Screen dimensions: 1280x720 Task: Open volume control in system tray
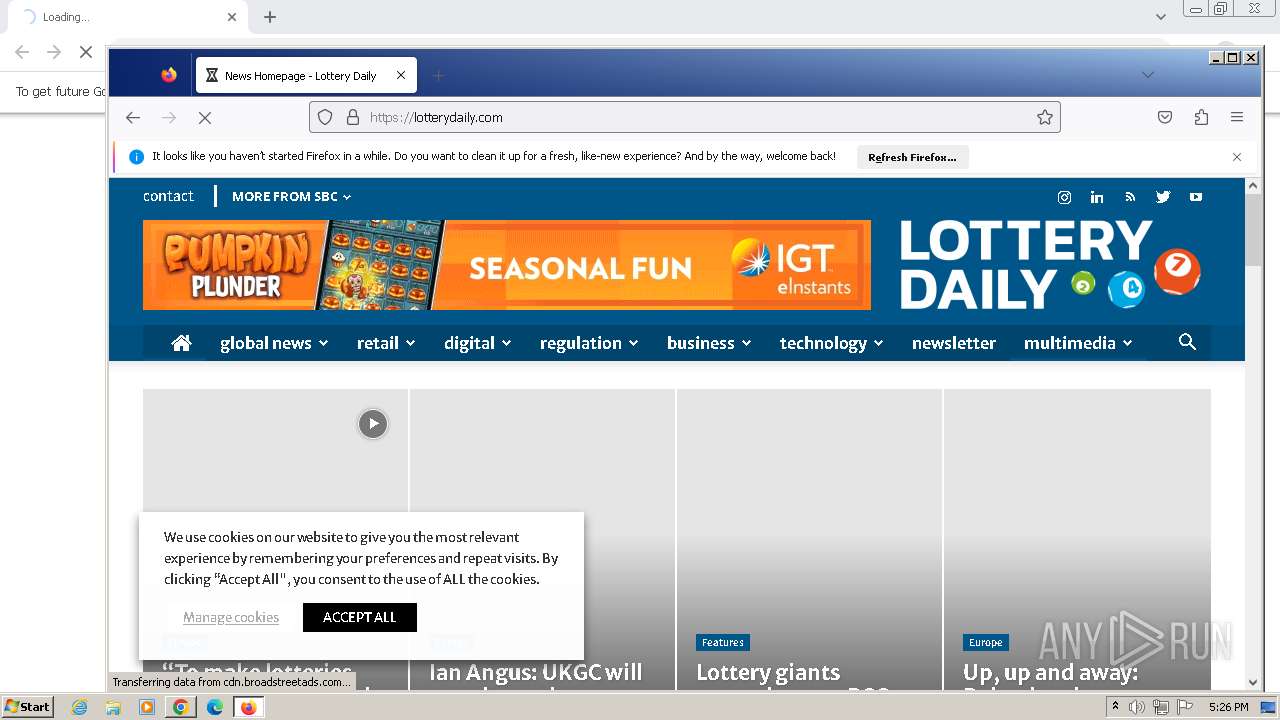[1137, 707]
